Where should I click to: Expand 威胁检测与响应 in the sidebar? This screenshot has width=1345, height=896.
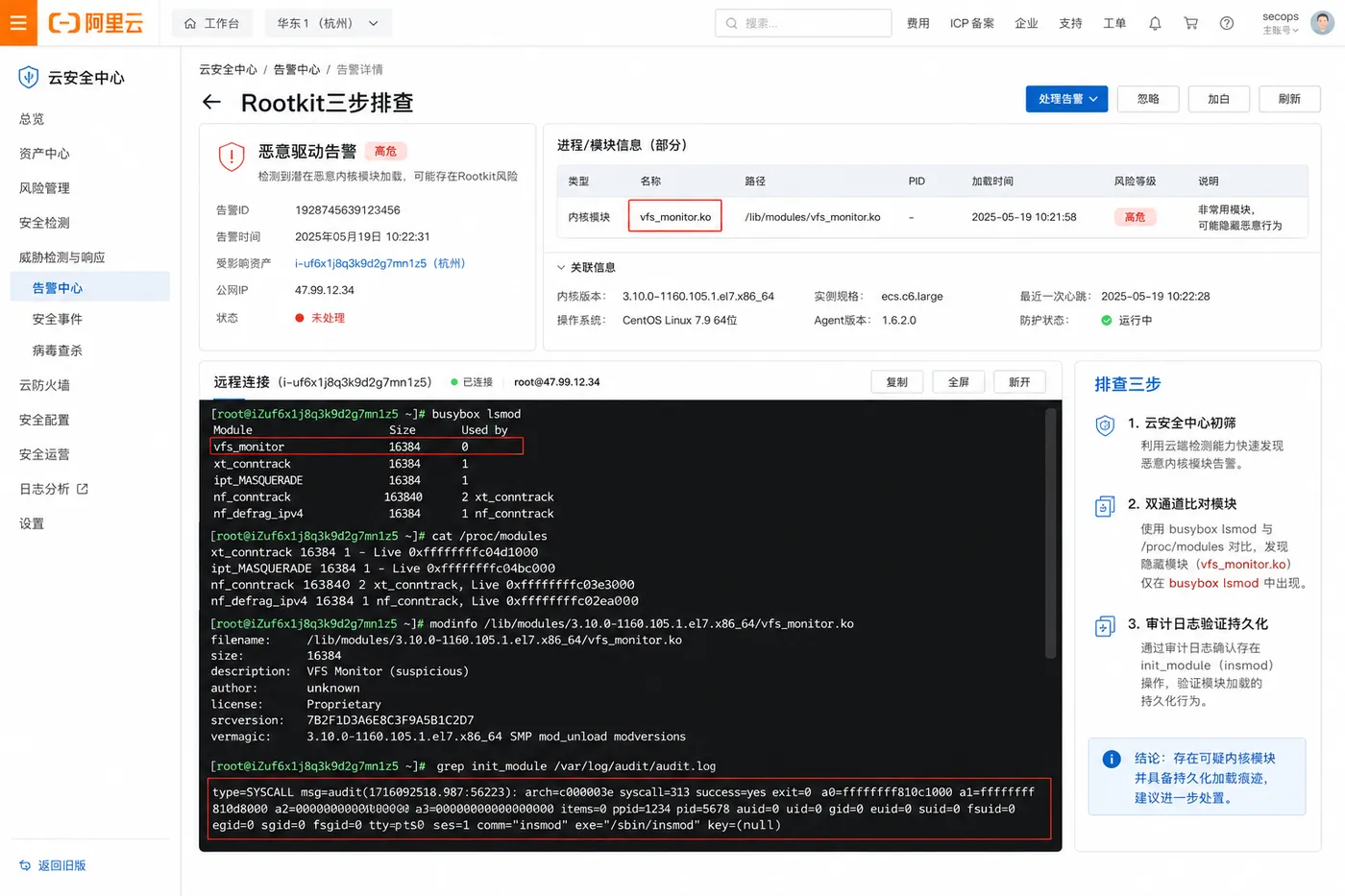tap(62, 257)
